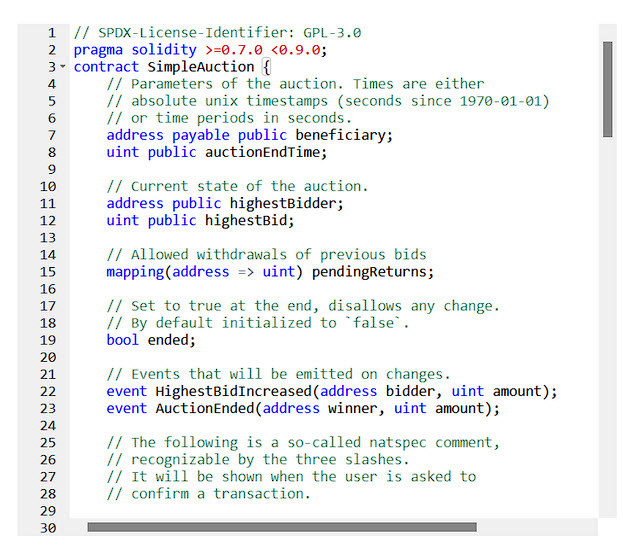The image size is (634, 550).
Task: Click line number 30 in the gutter
Action: point(47,527)
